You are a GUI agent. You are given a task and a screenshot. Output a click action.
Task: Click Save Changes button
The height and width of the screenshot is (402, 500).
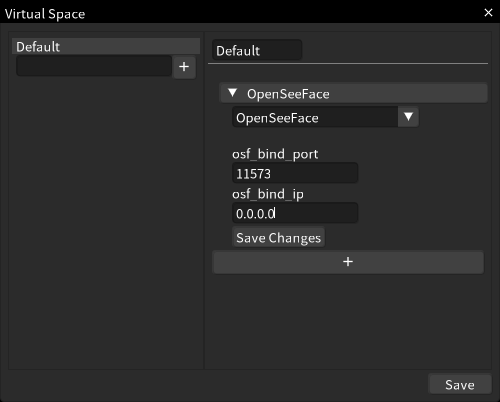coord(278,237)
